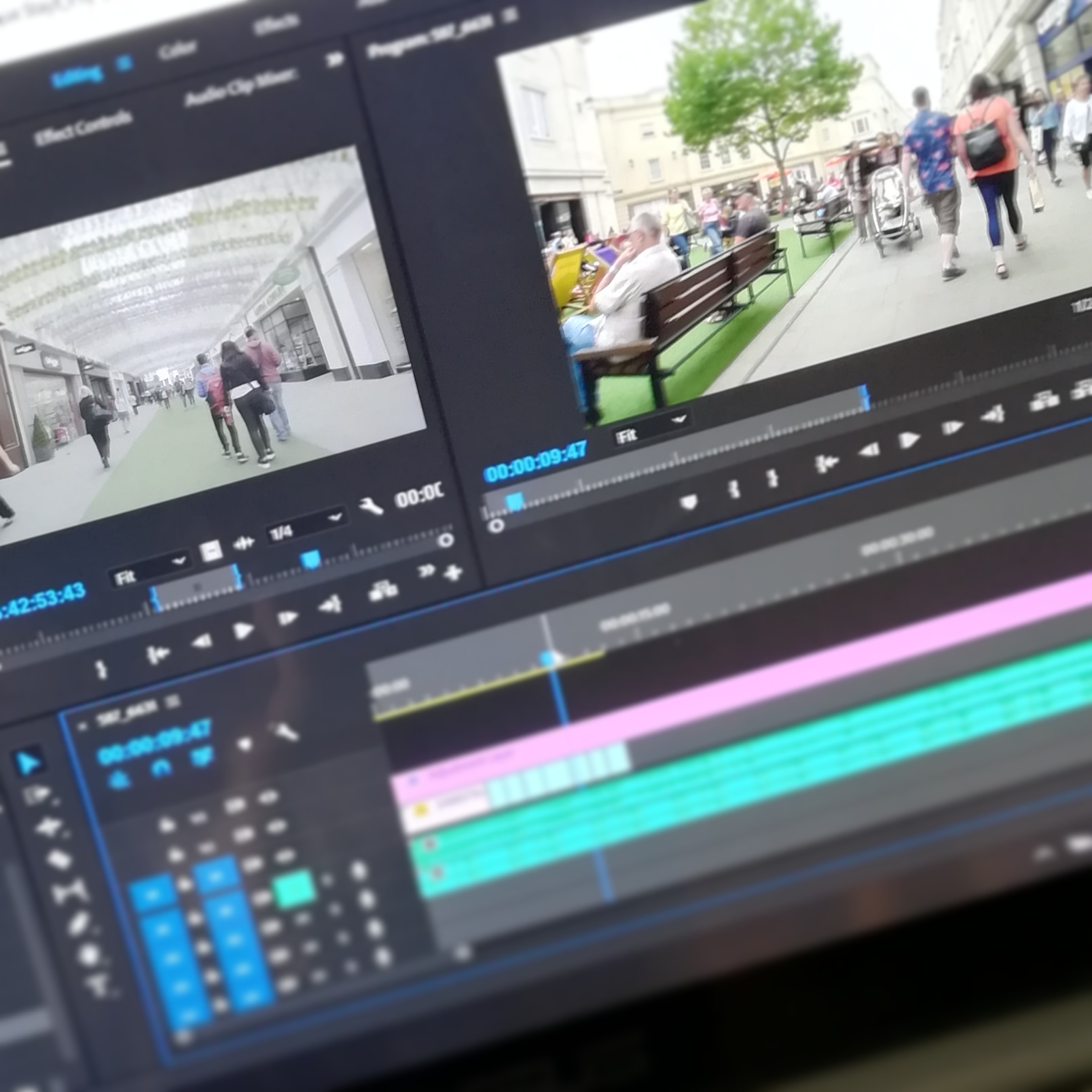Screen dimensions: 1092x1092
Task: Toggle Linked Selection in timeline
Action: (201, 756)
